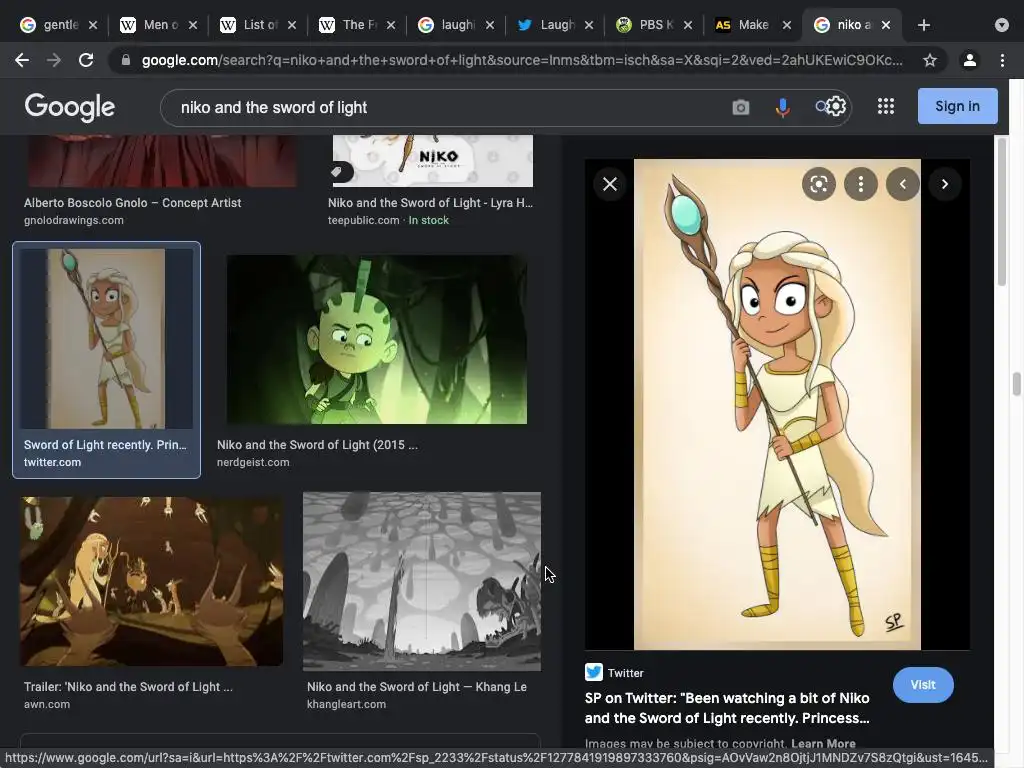
Task: Search inside image with lens icon
Action: point(819,184)
